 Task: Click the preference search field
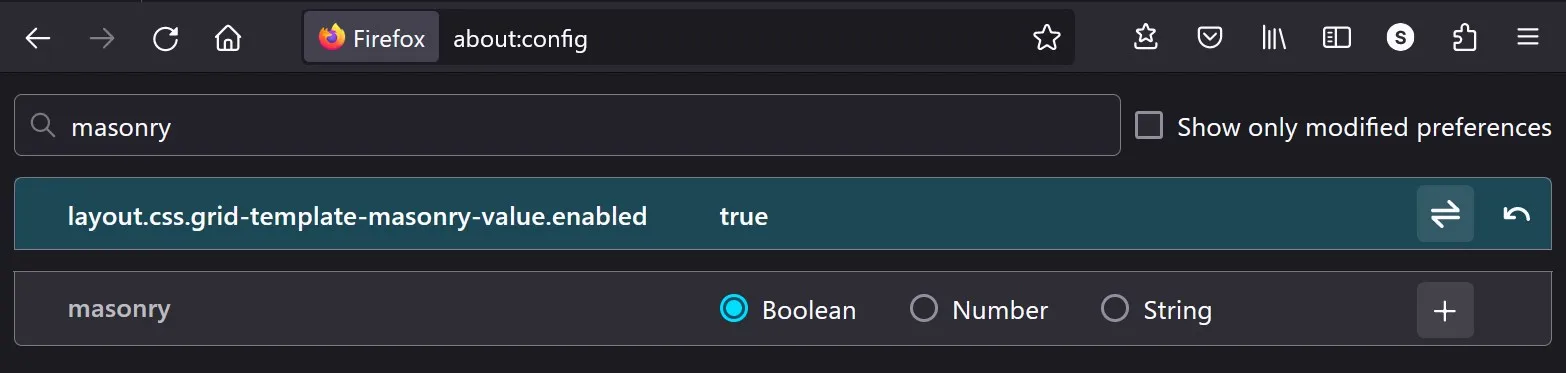(x=567, y=125)
